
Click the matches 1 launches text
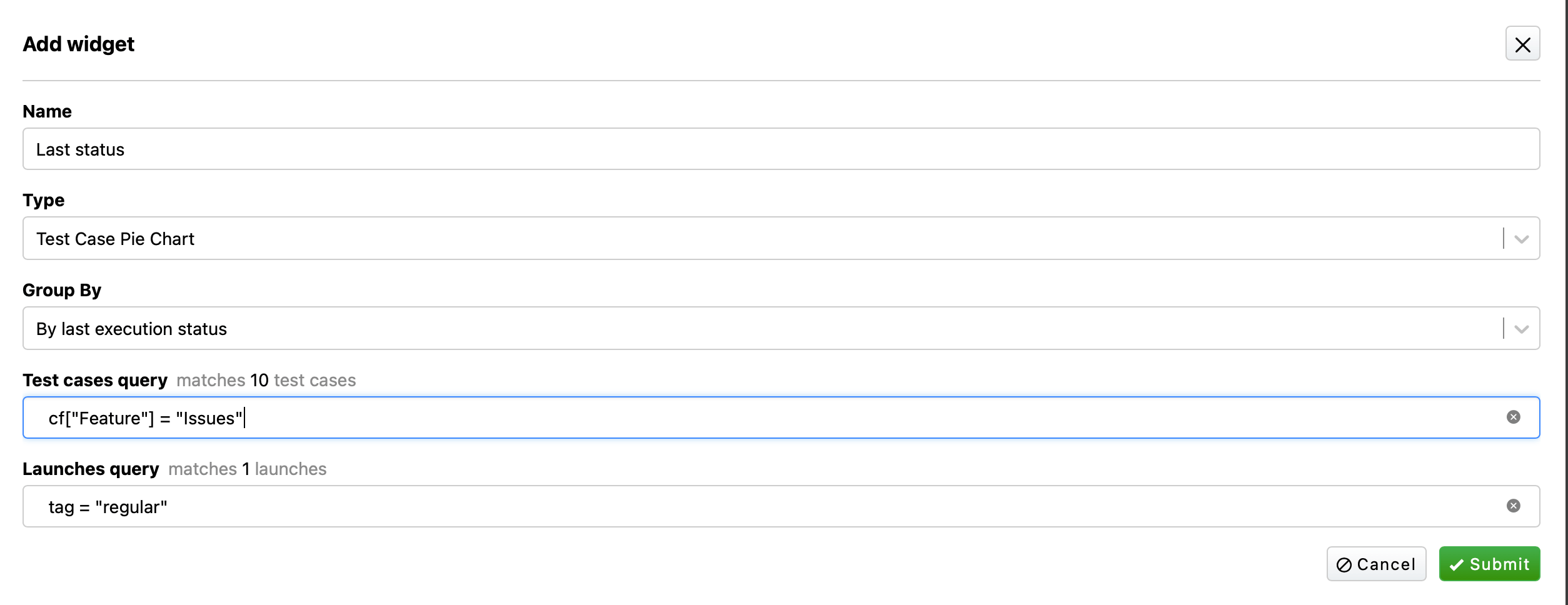(247, 469)
